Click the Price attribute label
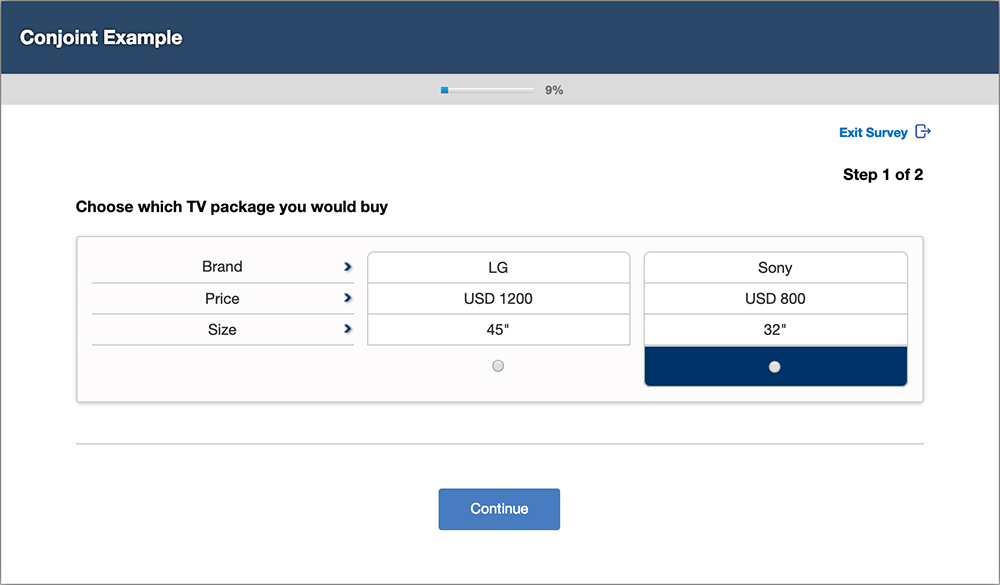 (222, 298)
